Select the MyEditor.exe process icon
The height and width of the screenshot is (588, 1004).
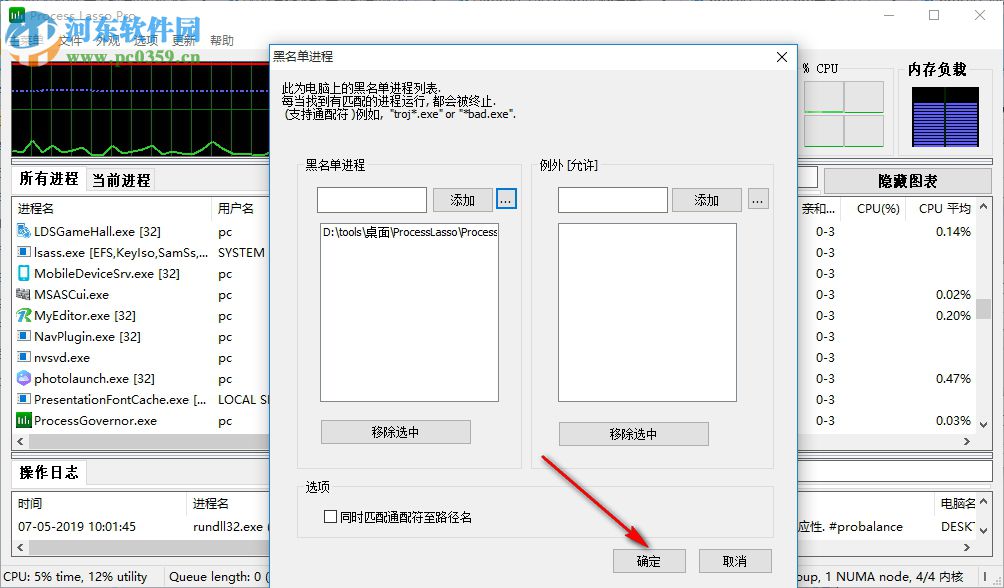pos(23,315)
